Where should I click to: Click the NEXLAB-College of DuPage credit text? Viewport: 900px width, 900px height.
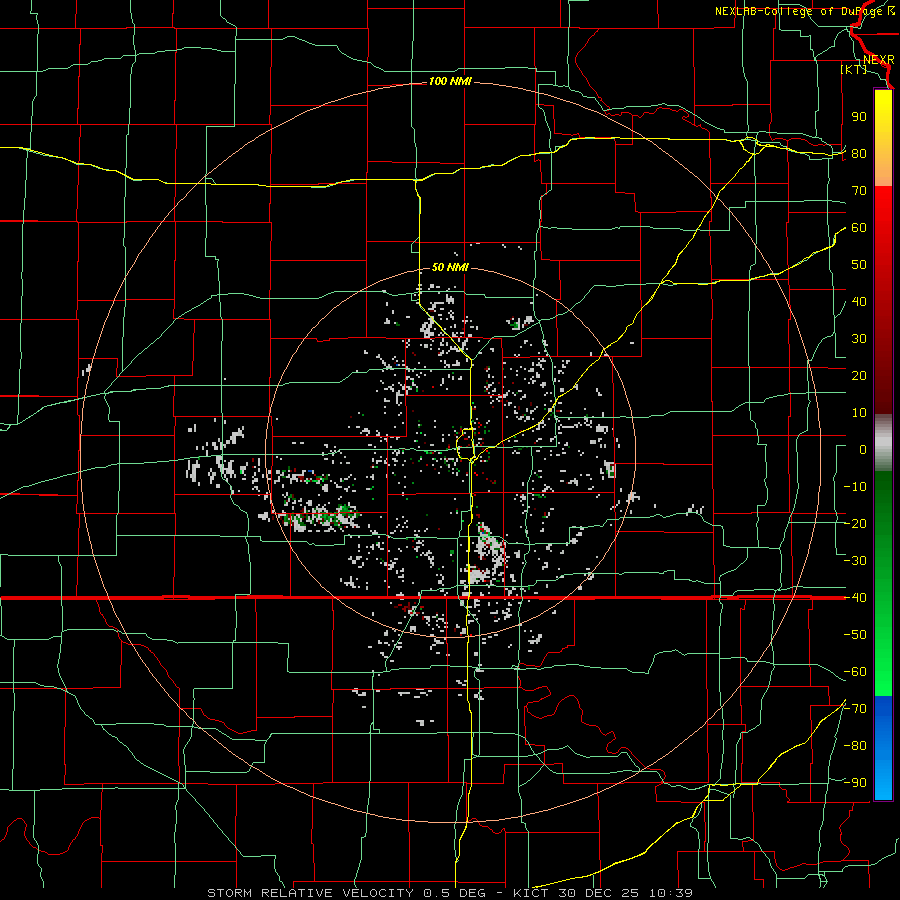[x=804, y=11]
